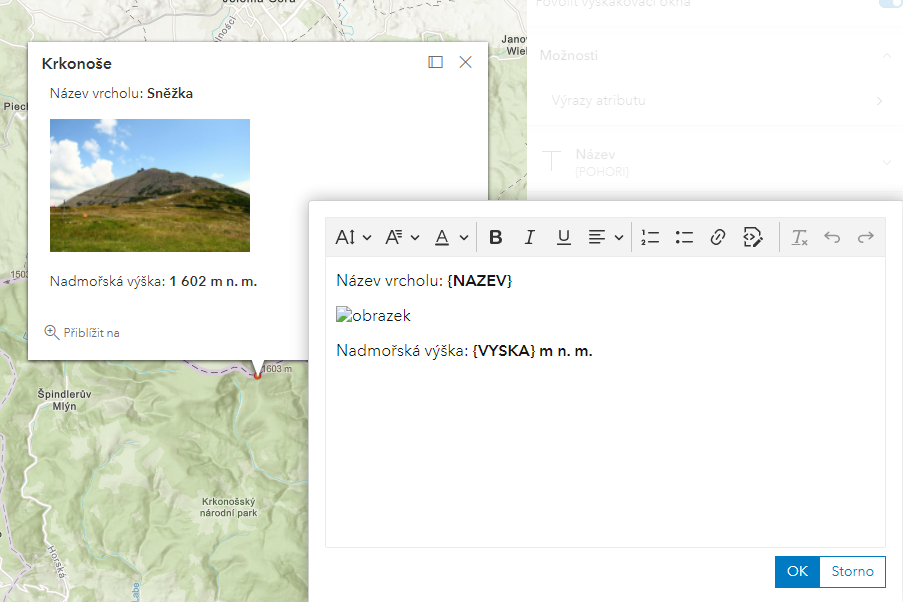
Task: Click the Sněžka peak name in popup
Action: tap(170, 93)
